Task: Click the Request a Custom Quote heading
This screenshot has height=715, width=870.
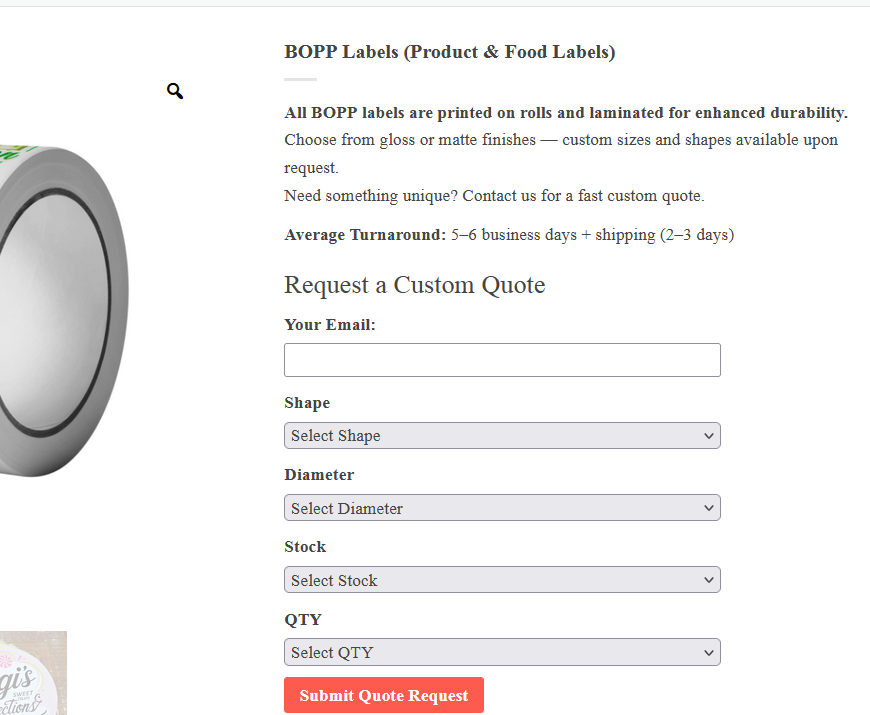Action: pyautogui.click(x=414, y=285)
